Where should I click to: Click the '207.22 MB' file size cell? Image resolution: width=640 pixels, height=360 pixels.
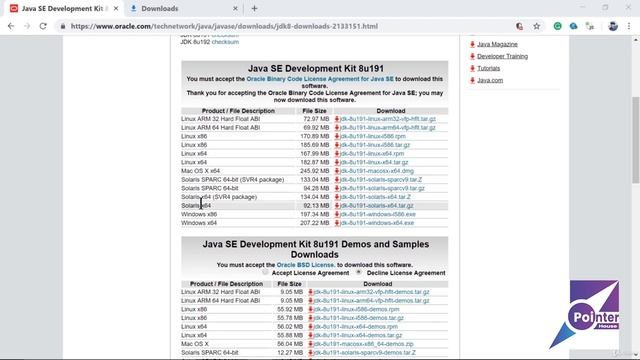[314, 223]
